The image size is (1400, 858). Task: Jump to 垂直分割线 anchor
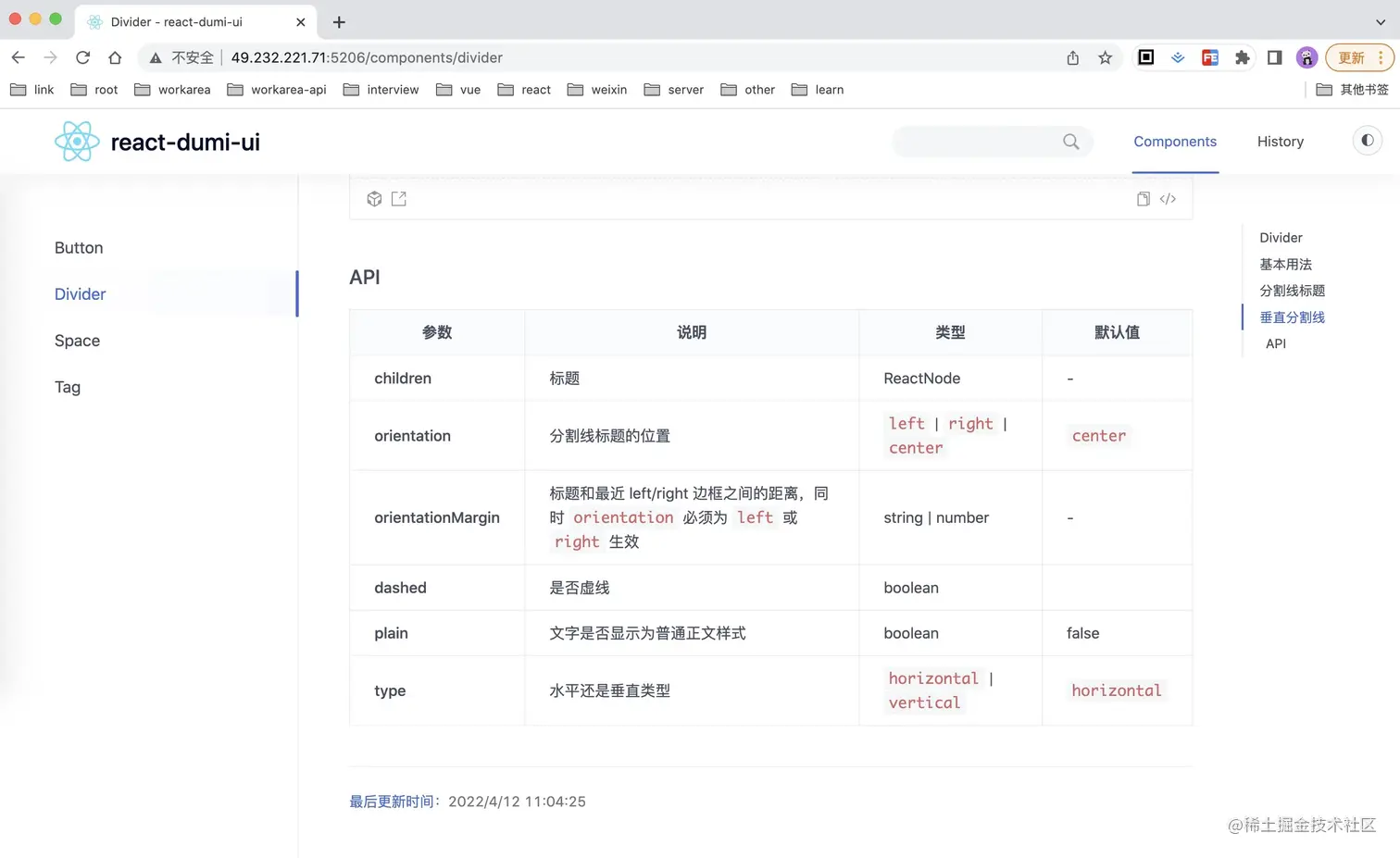pos(1293,317)
